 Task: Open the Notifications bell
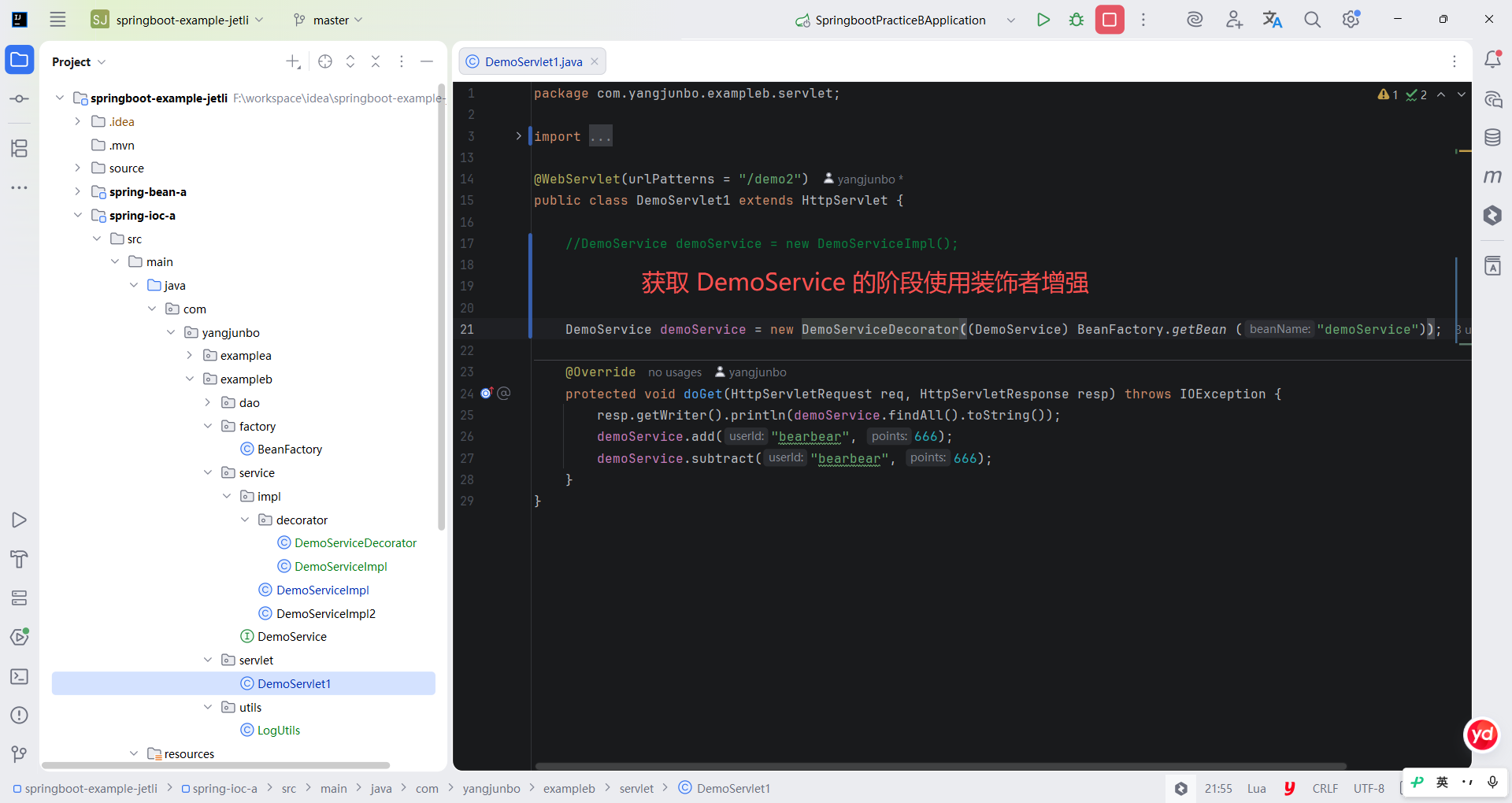(x=1492, y=60)
